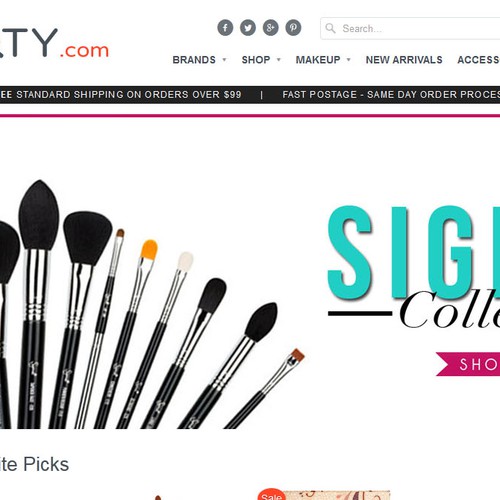Expand the BRANDS dropdown arrow
This screenshot has height=500, width=500.
(224, 60)
